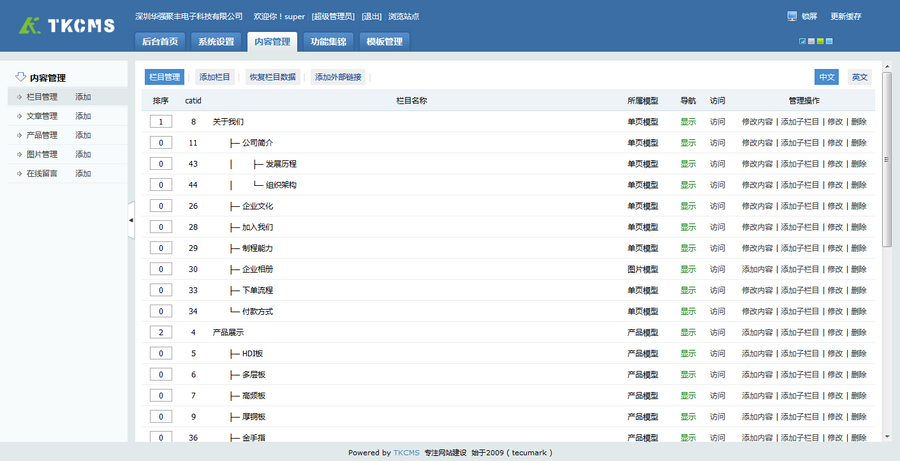Click 添加 next to 栏目管理
This screenshot has height=461, width=900.
tap(83, 97)
